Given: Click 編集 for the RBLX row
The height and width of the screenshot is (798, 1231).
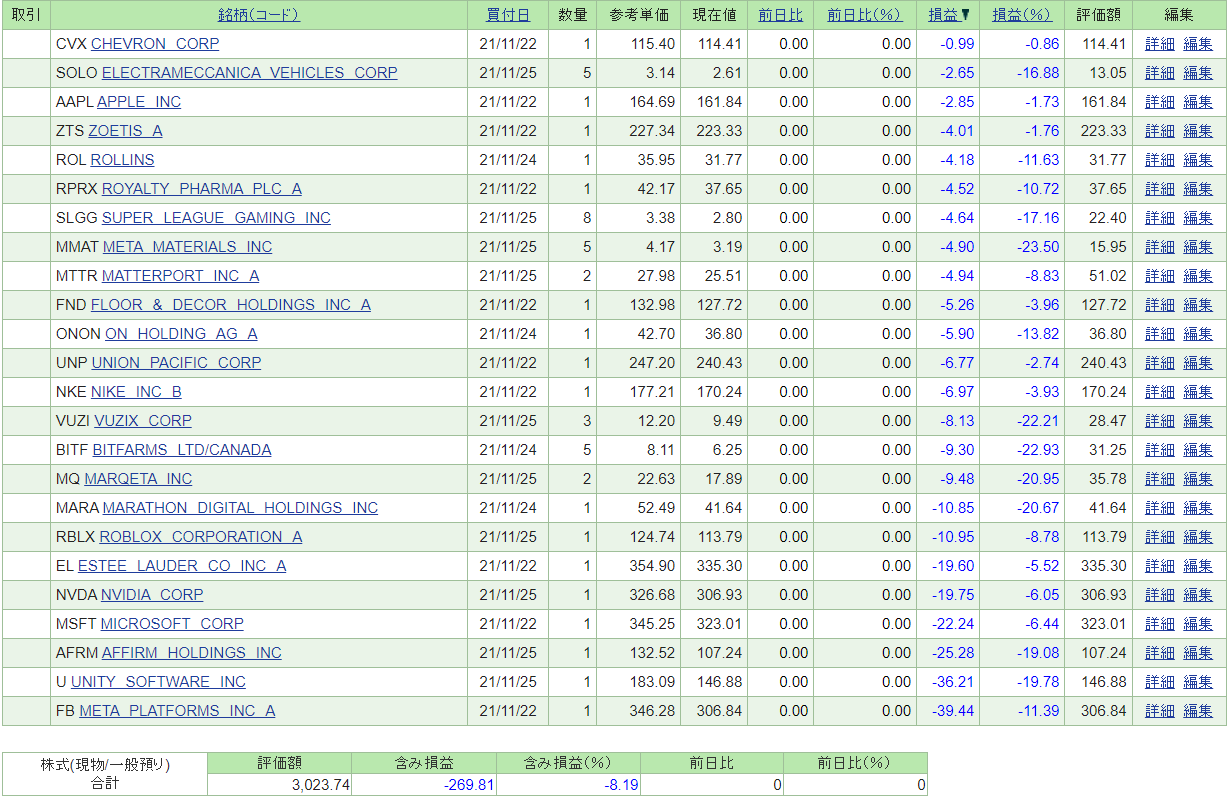Looking at the screenshot, I should (1198, 537).
